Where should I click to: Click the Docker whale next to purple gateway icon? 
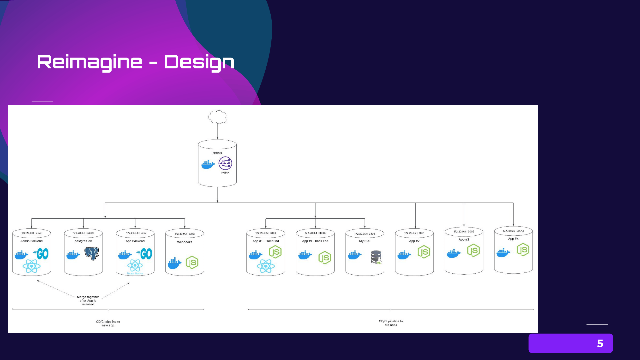point(208,164)
